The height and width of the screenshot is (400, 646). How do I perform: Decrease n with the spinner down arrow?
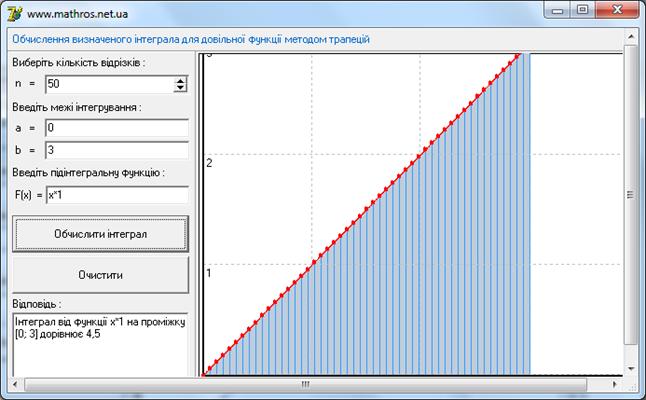[180, 88]
